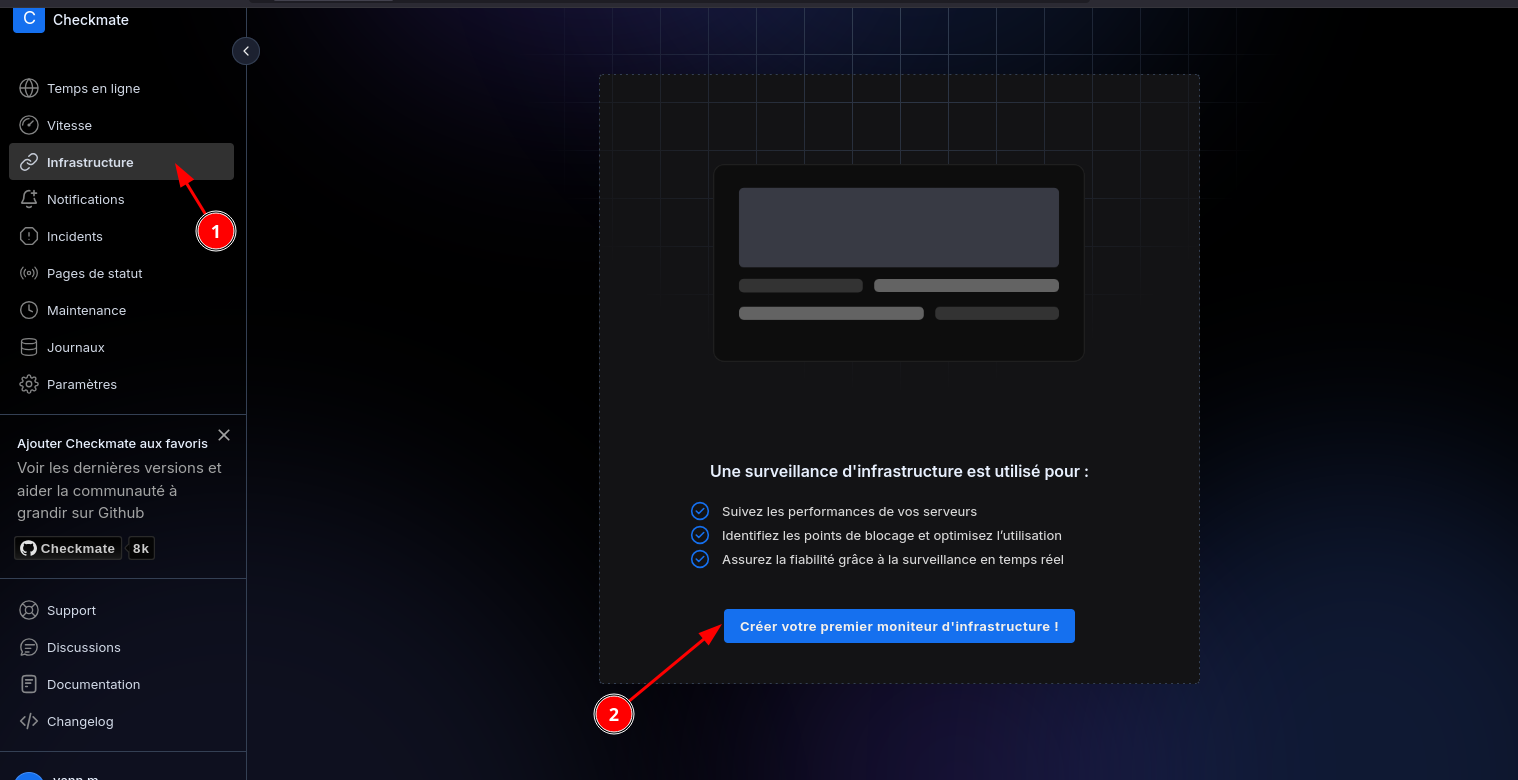Click the Maintenance clock icon
The image size is (1518, 780).
tap(29, 310)
